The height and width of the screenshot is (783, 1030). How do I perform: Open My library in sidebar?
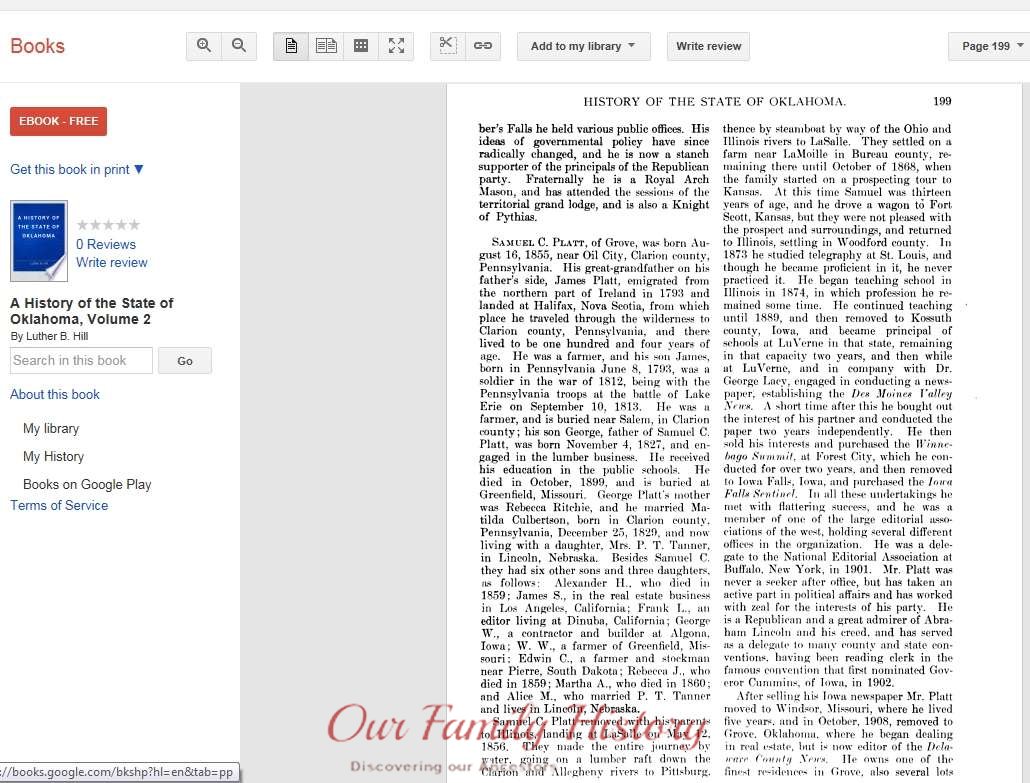pos(51,428)
